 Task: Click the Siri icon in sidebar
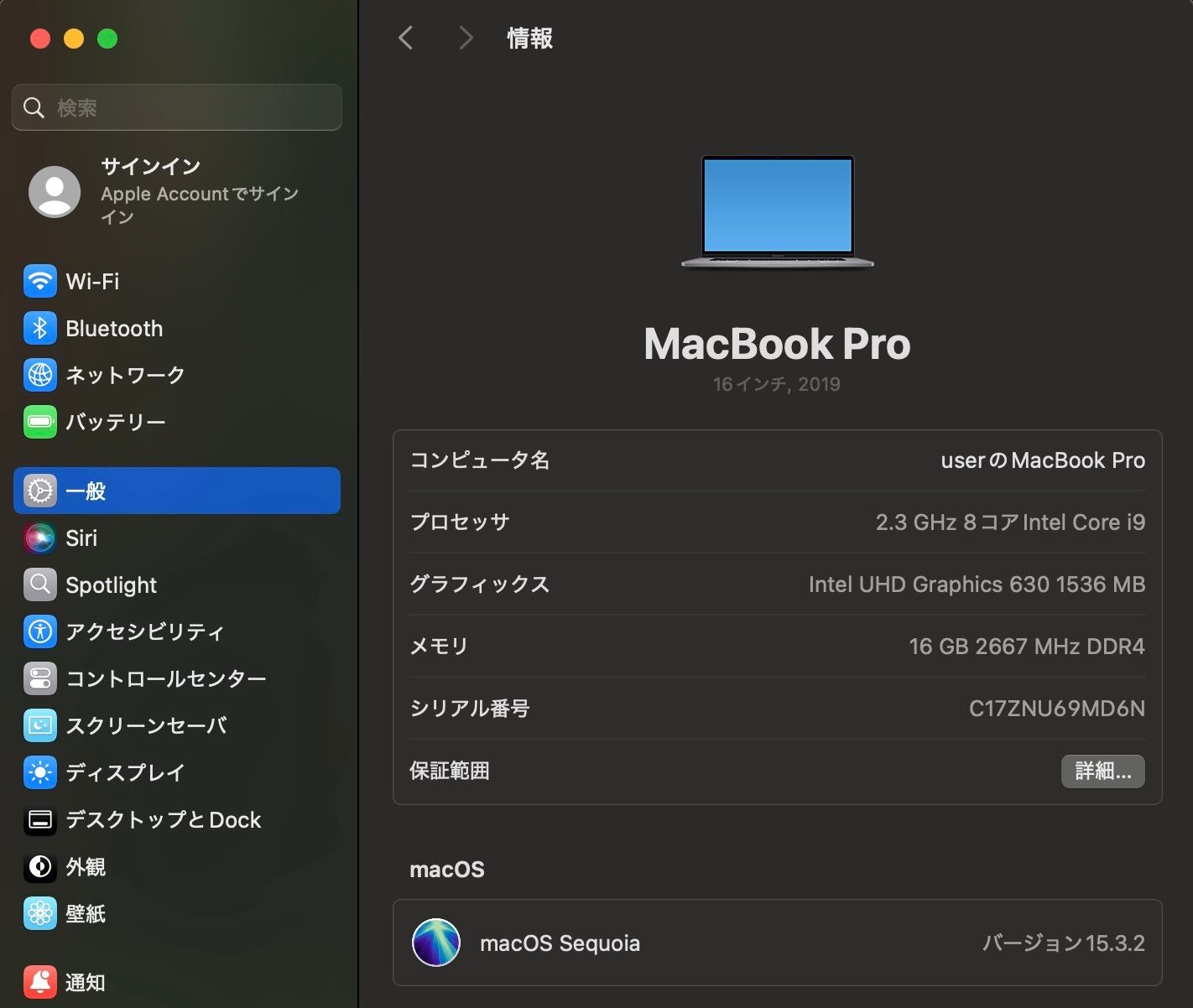click(40, 538)
